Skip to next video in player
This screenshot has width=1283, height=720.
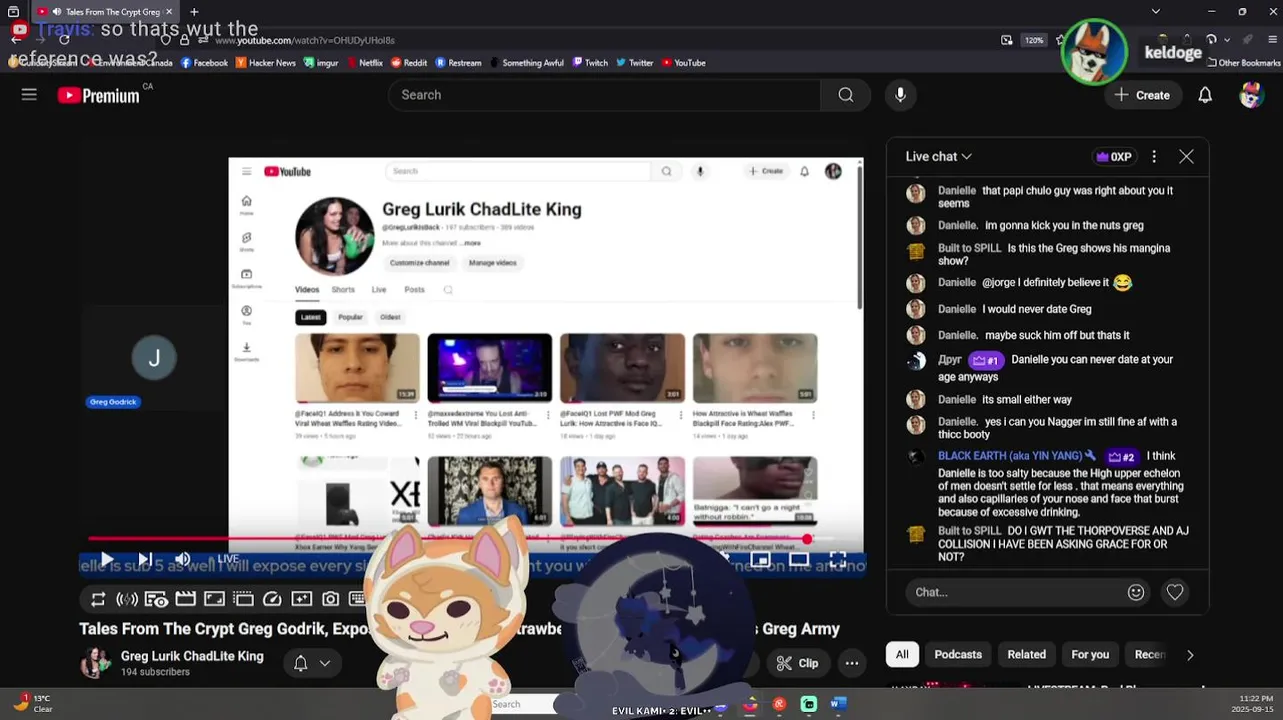click(145, 559)
